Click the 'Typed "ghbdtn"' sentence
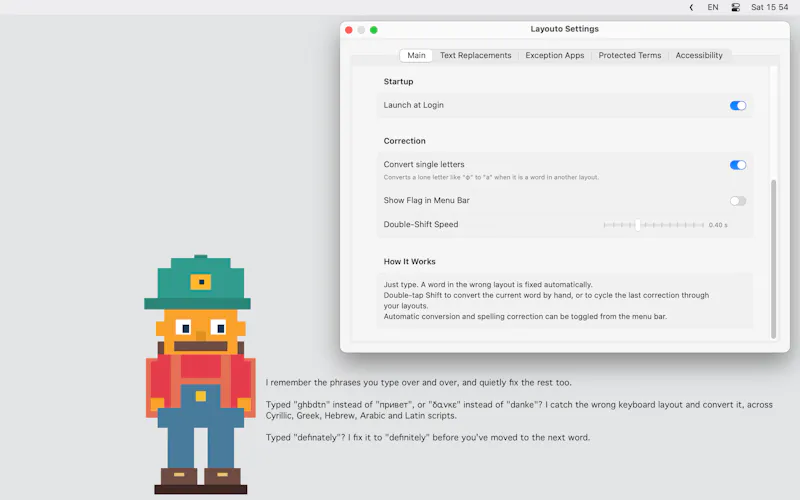Screen dimensions: 800x500 coord(519,410)
